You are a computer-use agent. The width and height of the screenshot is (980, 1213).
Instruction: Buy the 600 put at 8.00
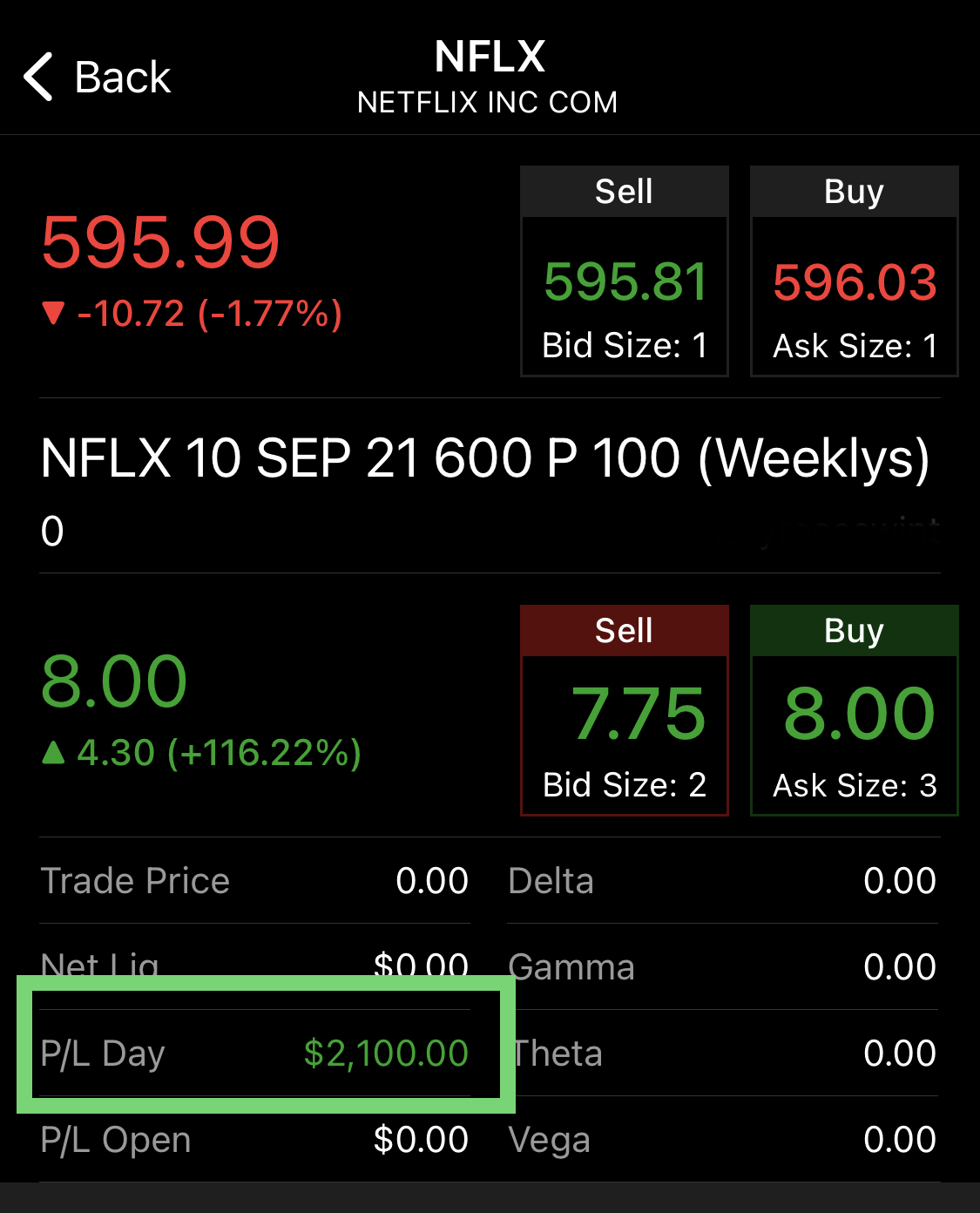[x=855, y=710]
